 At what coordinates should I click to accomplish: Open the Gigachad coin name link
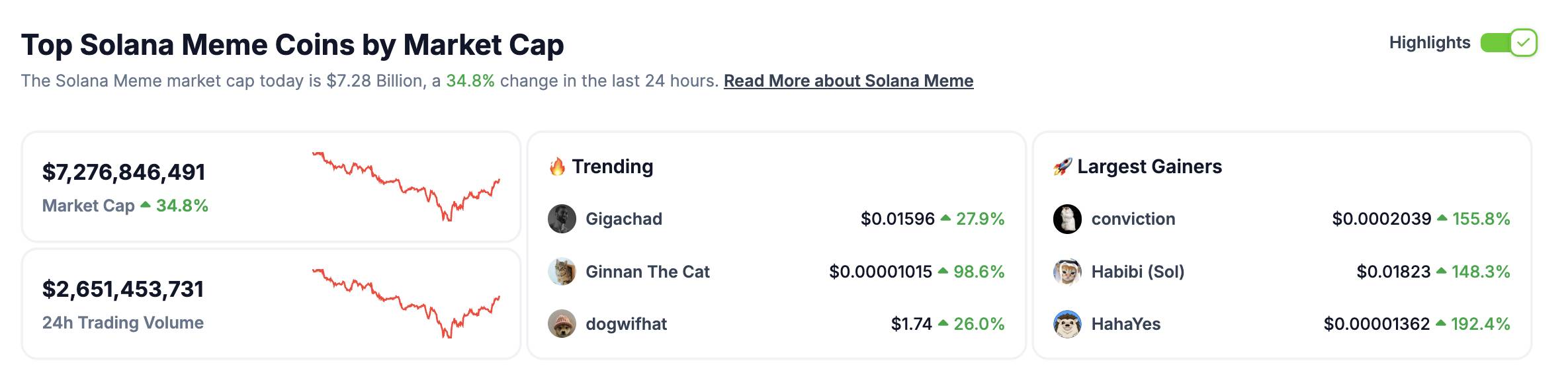[624, 219]
